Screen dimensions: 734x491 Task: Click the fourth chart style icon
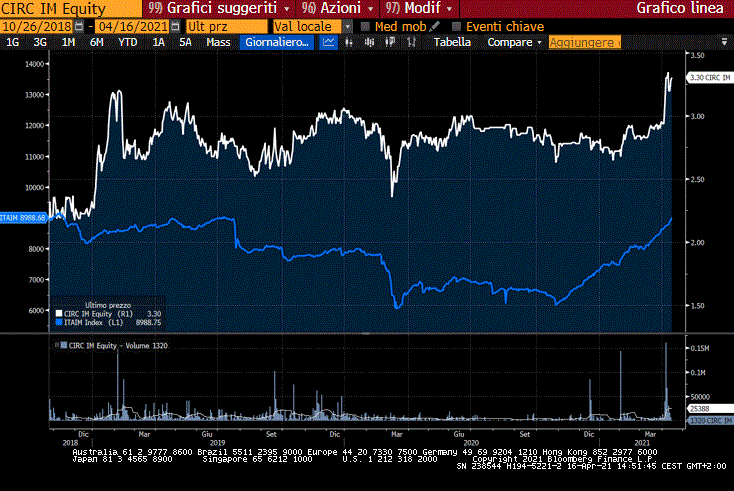[x=390, y=42]
